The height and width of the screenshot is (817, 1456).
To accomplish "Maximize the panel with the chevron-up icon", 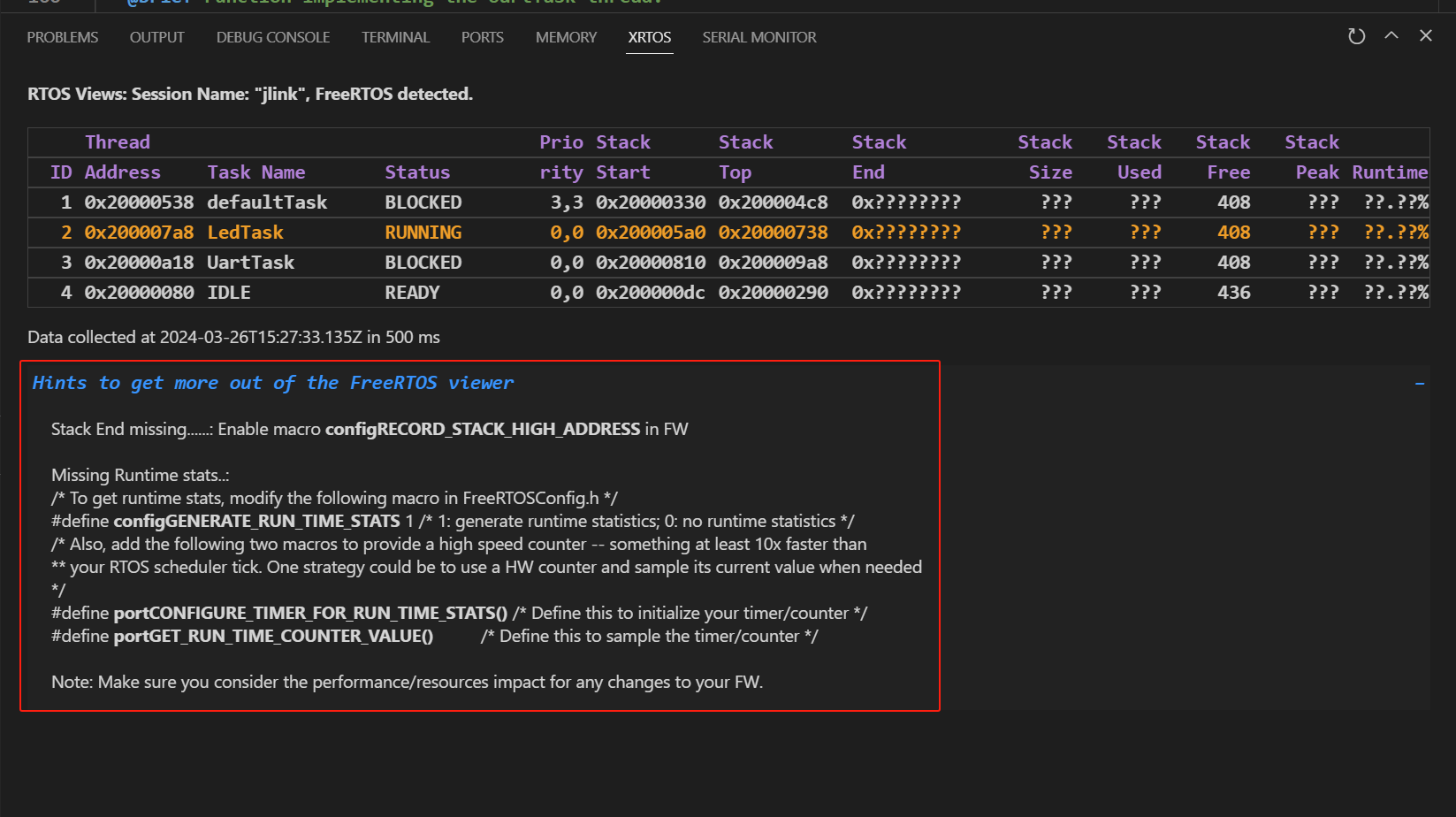I will tap(1391, 36).
